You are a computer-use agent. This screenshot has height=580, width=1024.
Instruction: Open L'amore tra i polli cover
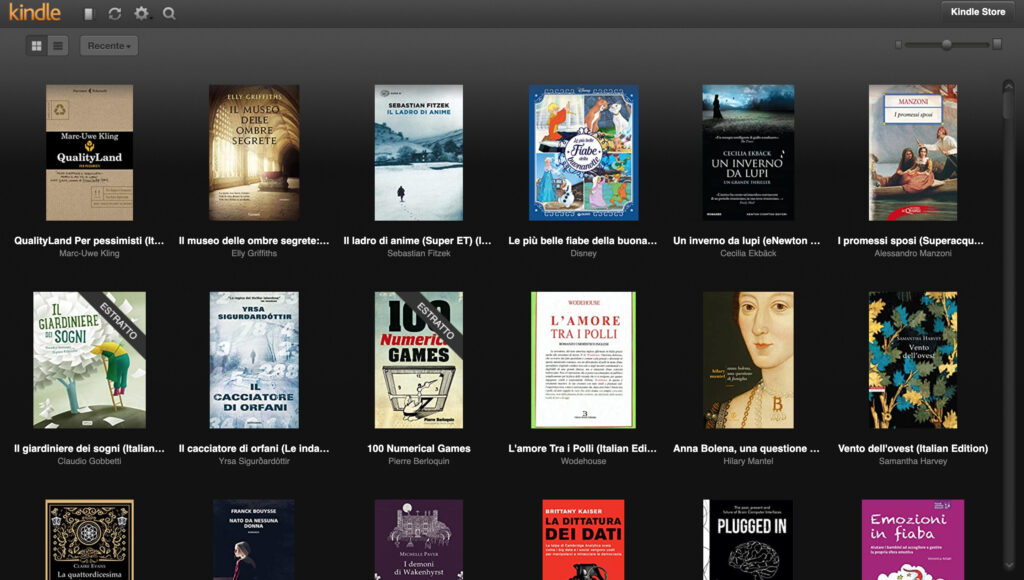583,360
